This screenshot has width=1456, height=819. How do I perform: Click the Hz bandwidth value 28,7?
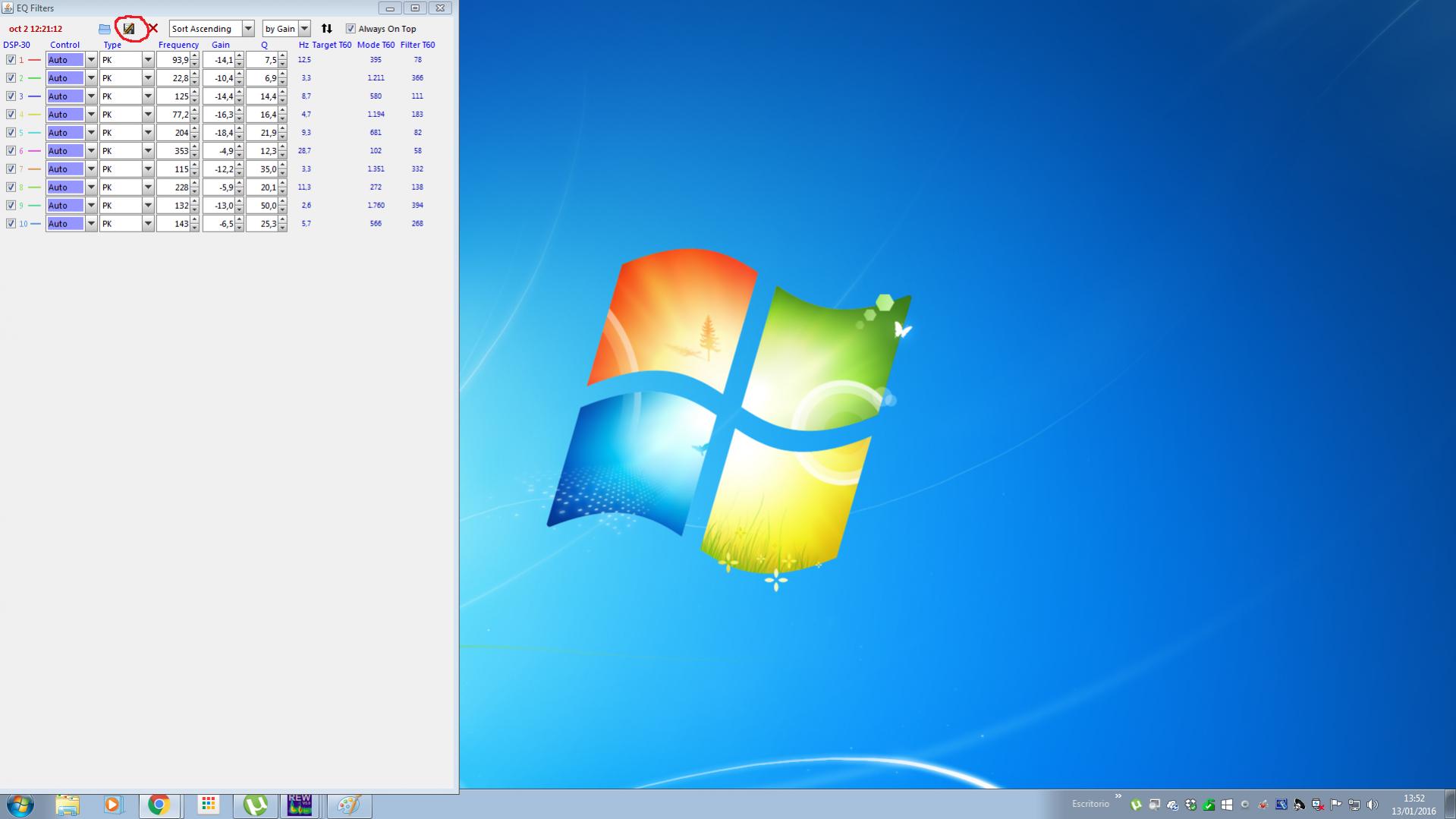304,151
